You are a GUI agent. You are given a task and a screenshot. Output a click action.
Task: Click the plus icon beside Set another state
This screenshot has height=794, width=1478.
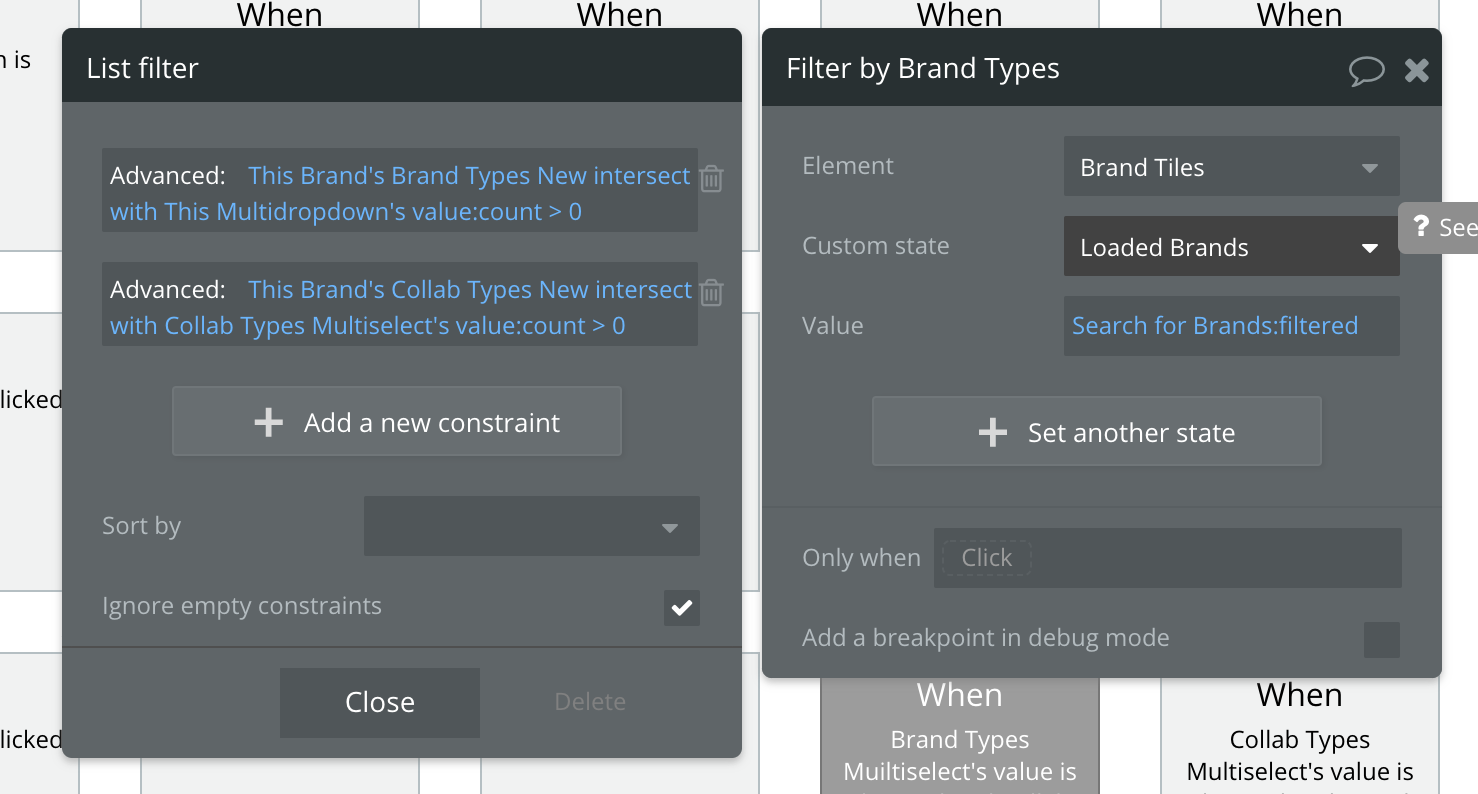tap(992, 433)
